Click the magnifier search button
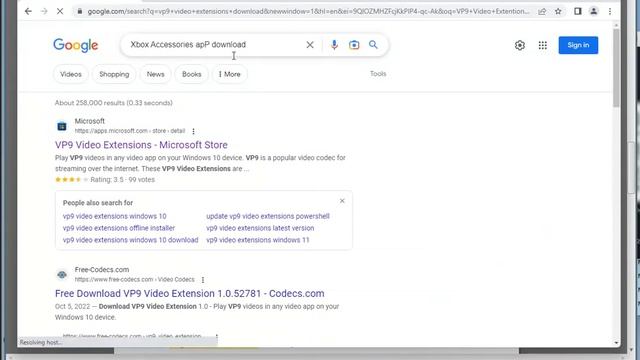This screenshot has width=640, height=360. pos(373,45)
